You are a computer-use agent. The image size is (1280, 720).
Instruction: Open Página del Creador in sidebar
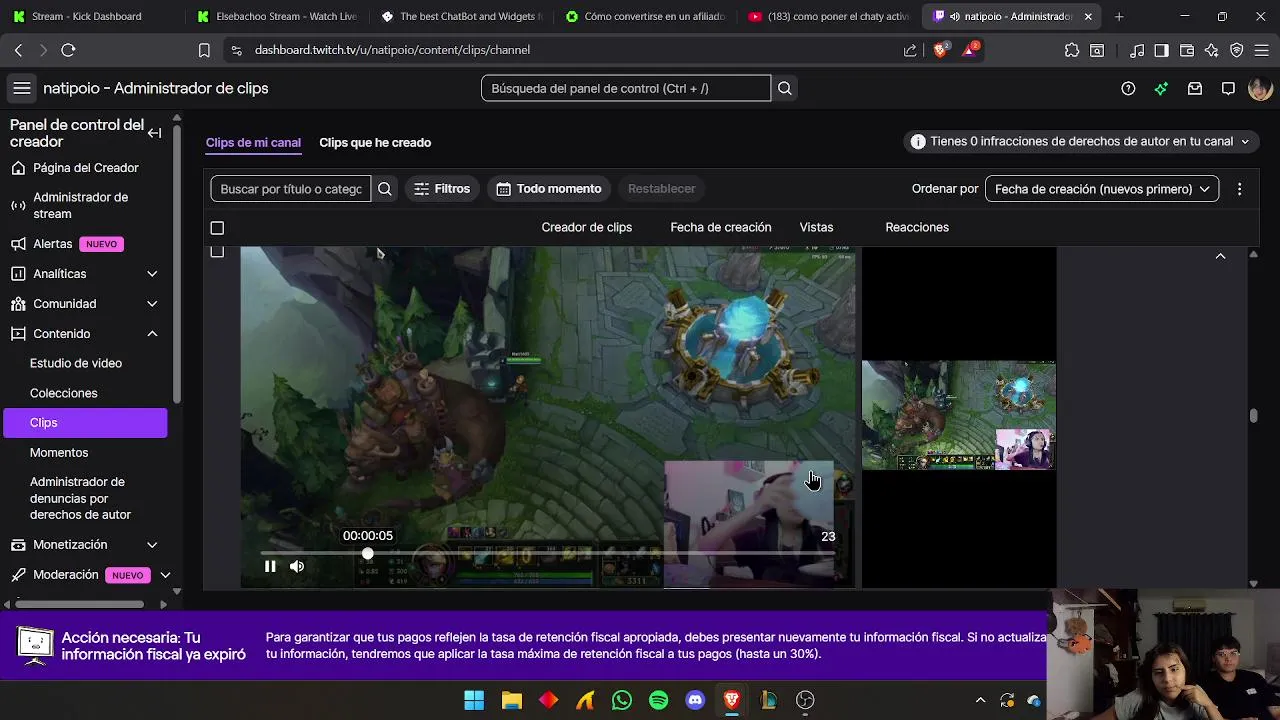click(x=86, y=168)
